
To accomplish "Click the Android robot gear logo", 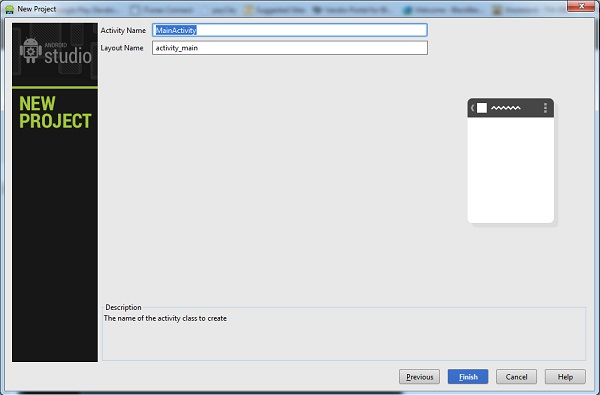I will tap(31, 50).
